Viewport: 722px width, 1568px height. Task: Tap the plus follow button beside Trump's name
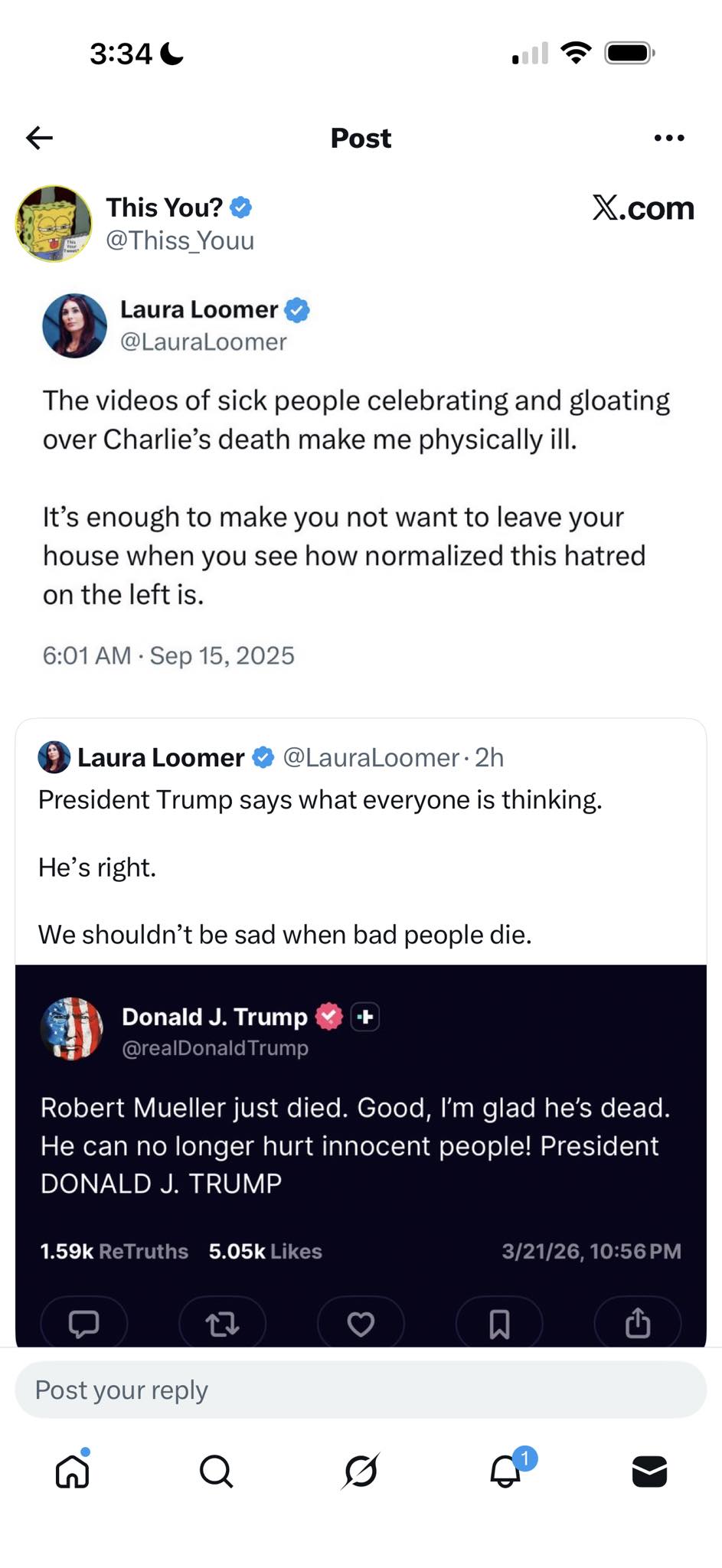(365, 1017)
